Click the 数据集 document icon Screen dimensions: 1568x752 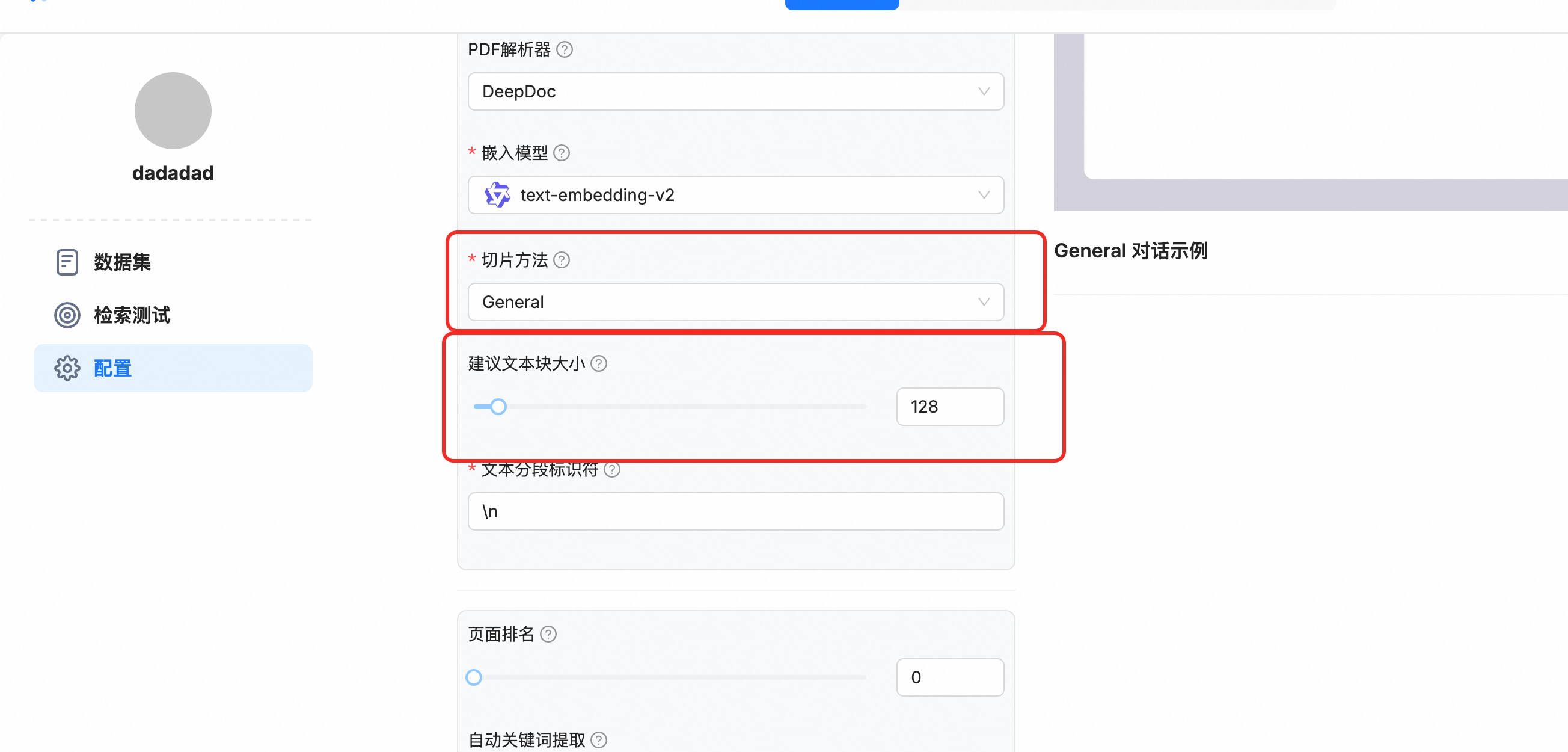[67, 262]
